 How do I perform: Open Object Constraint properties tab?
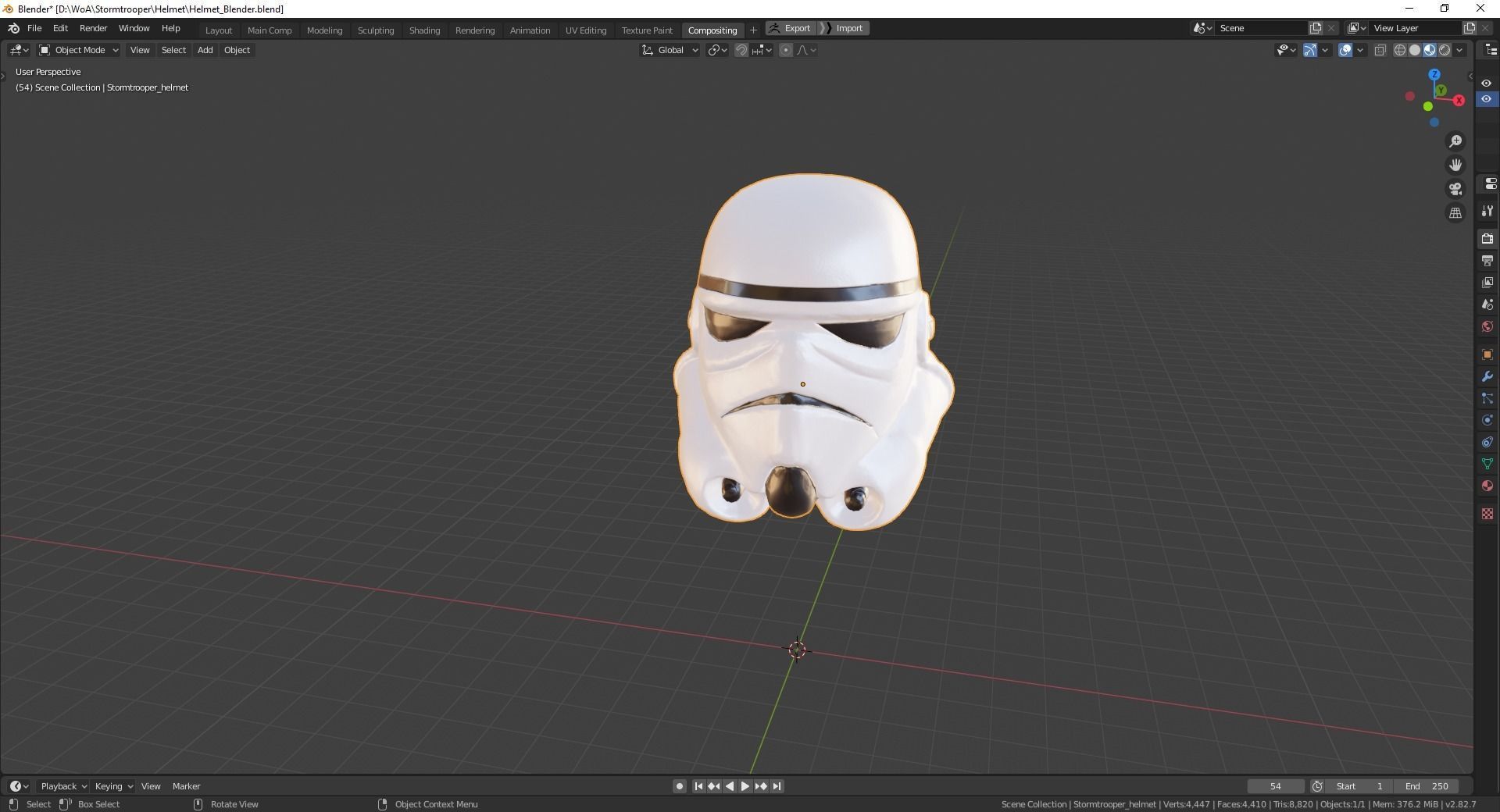point(1487,442)
